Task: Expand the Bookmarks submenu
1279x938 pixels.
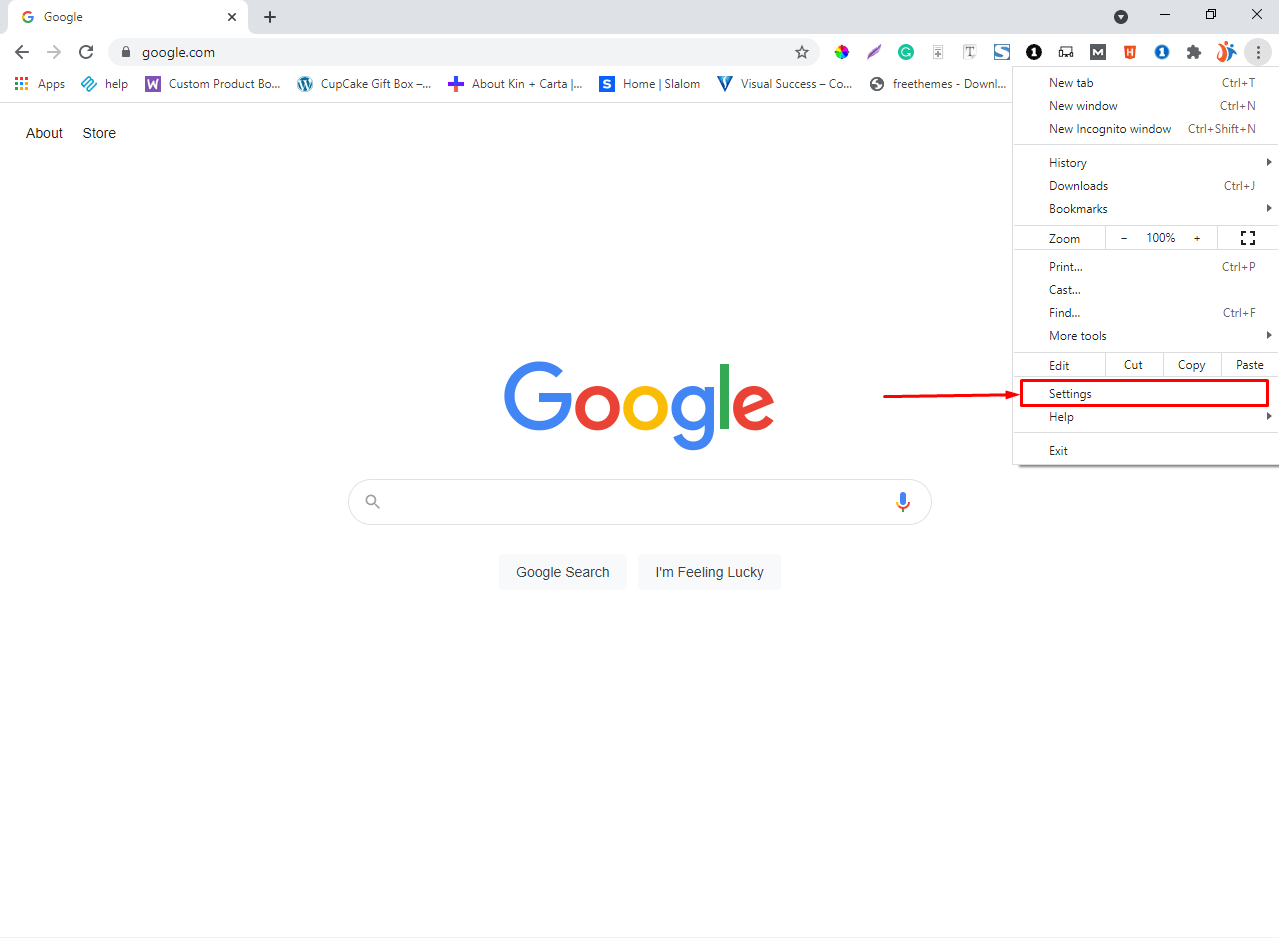Action: coord(1078,208)
